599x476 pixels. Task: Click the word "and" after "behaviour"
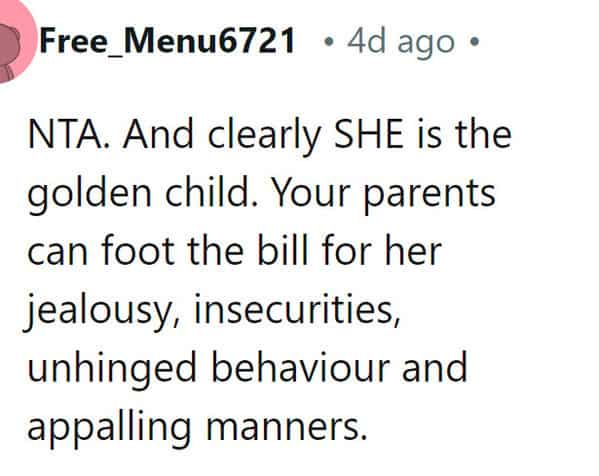click(435, 368)
